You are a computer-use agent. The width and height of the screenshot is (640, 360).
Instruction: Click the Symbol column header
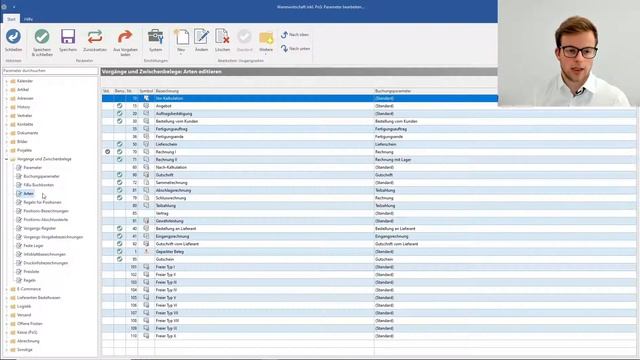(146, 91)
